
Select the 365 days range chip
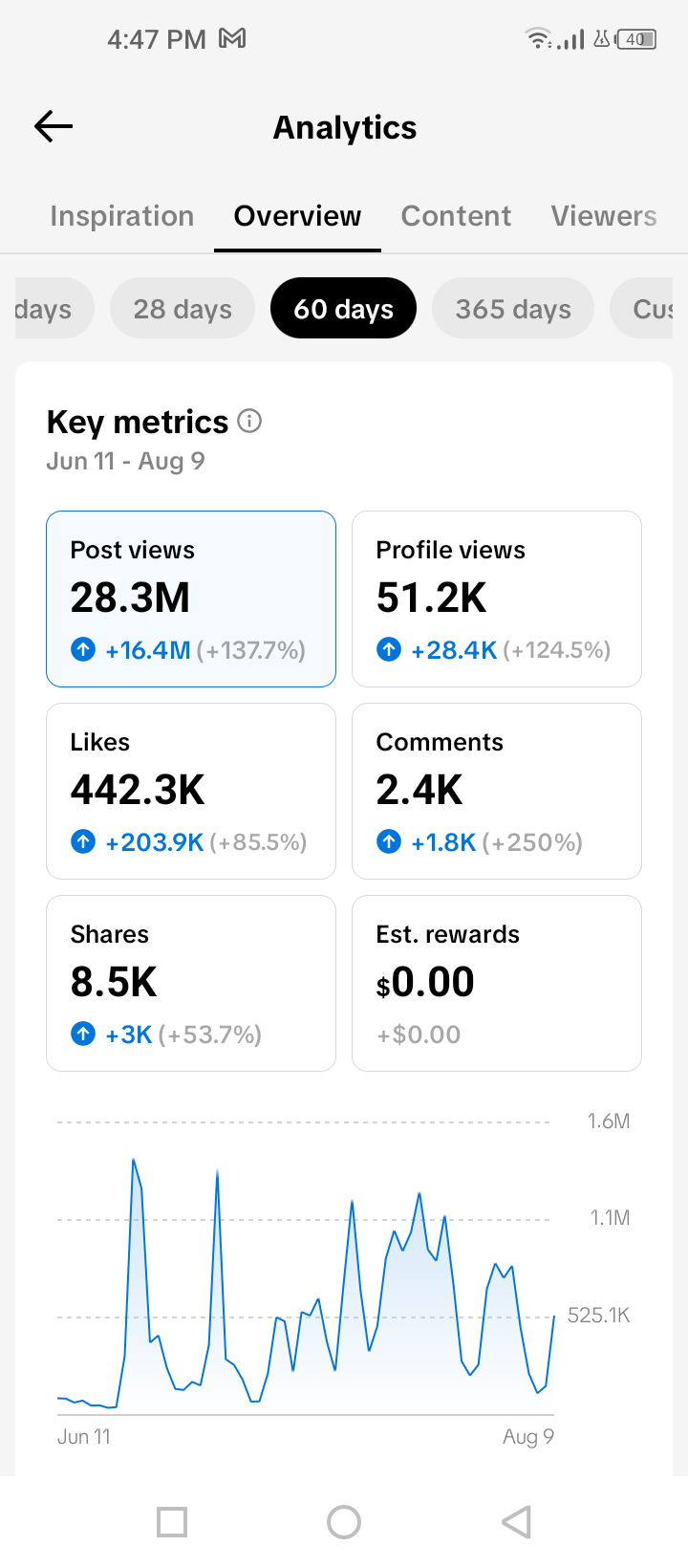[x=513, y=309]
